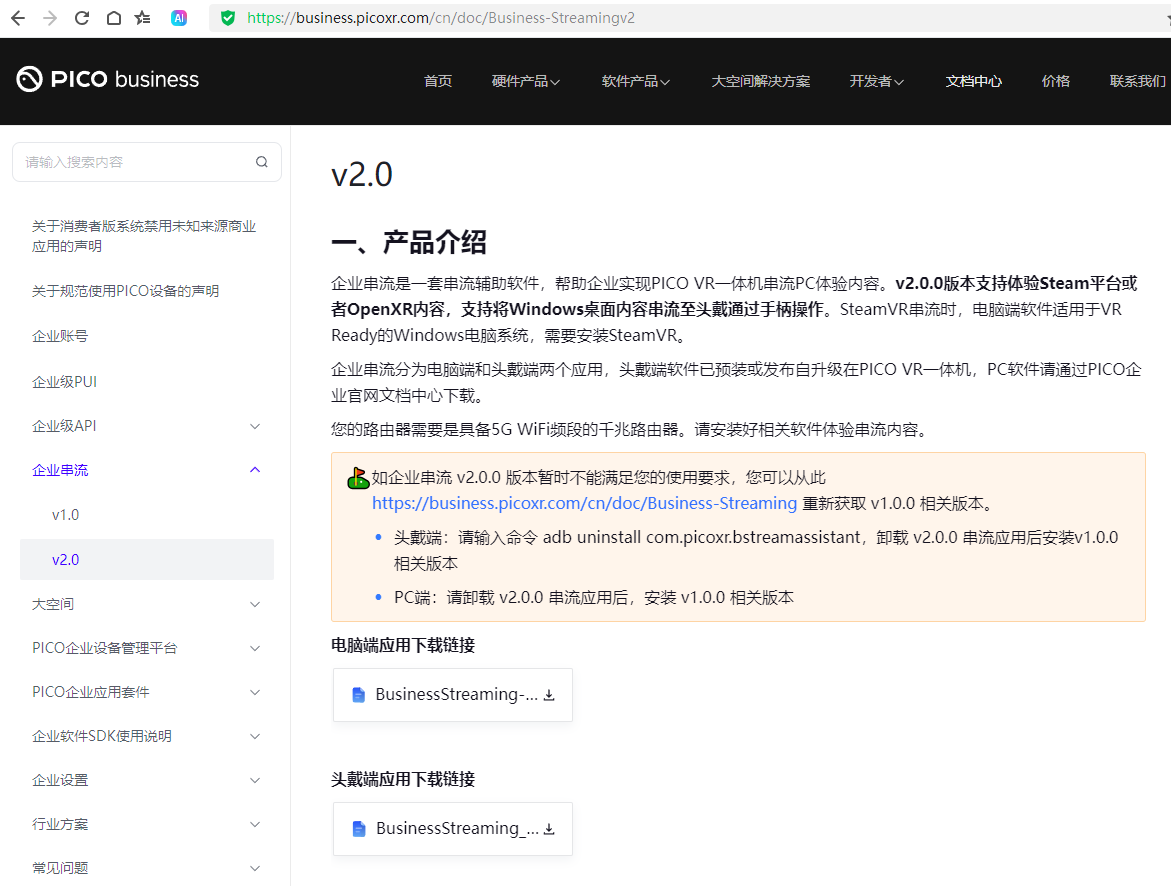
Task: Click the PICO business logo
Action: [108, 79]
